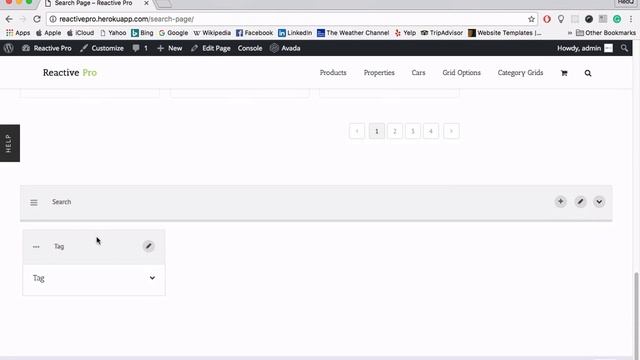Open the Website Templates bookmark

pos(505,33)
